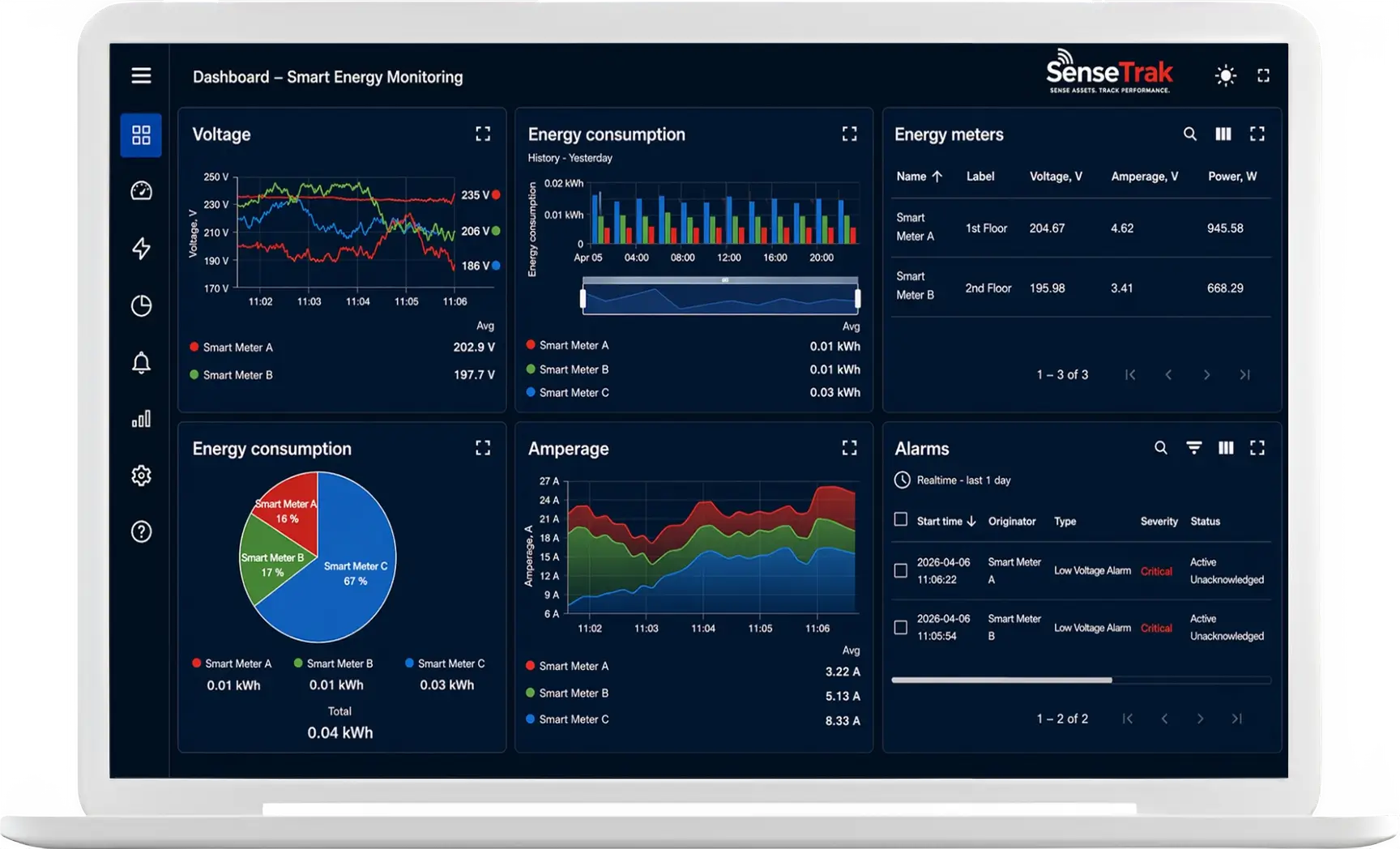
Task: Open the hamburger menu
Action: tap(141, 75)
